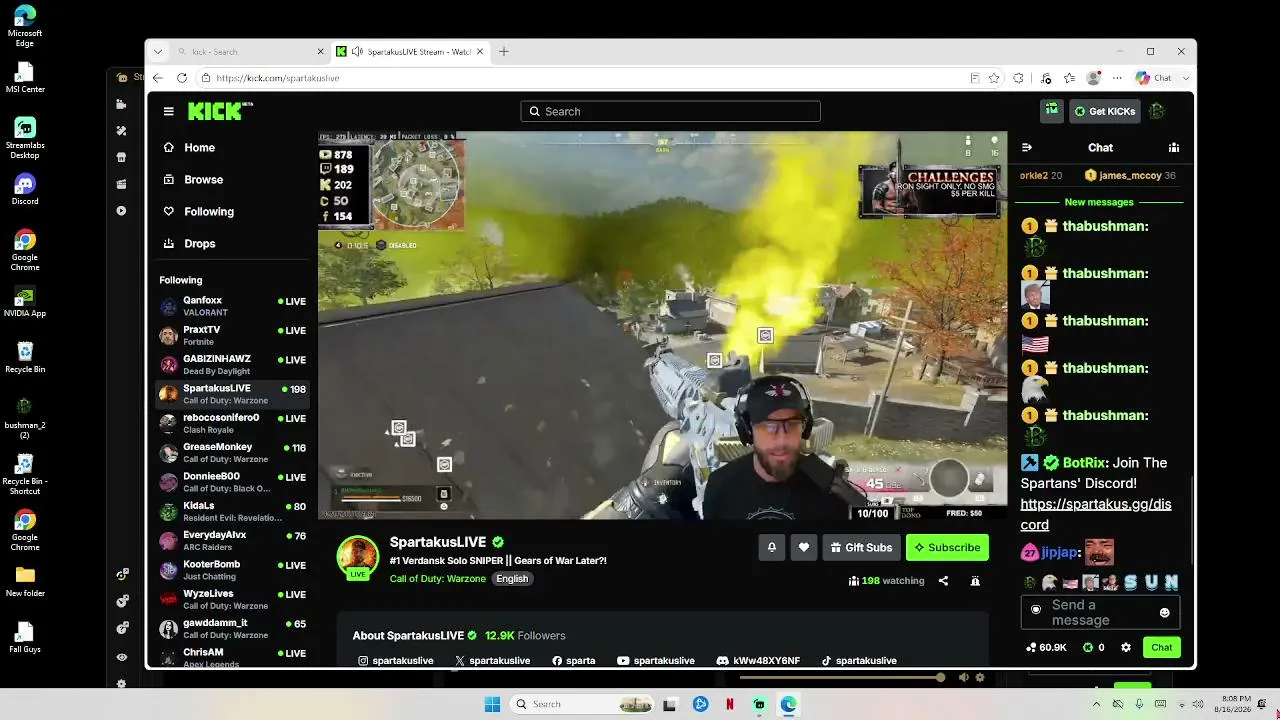Image resolution: width=1280 pixels, height=720 pixels.
Task: Report the stream with the siren icon
Action: (x=975, y=581)
